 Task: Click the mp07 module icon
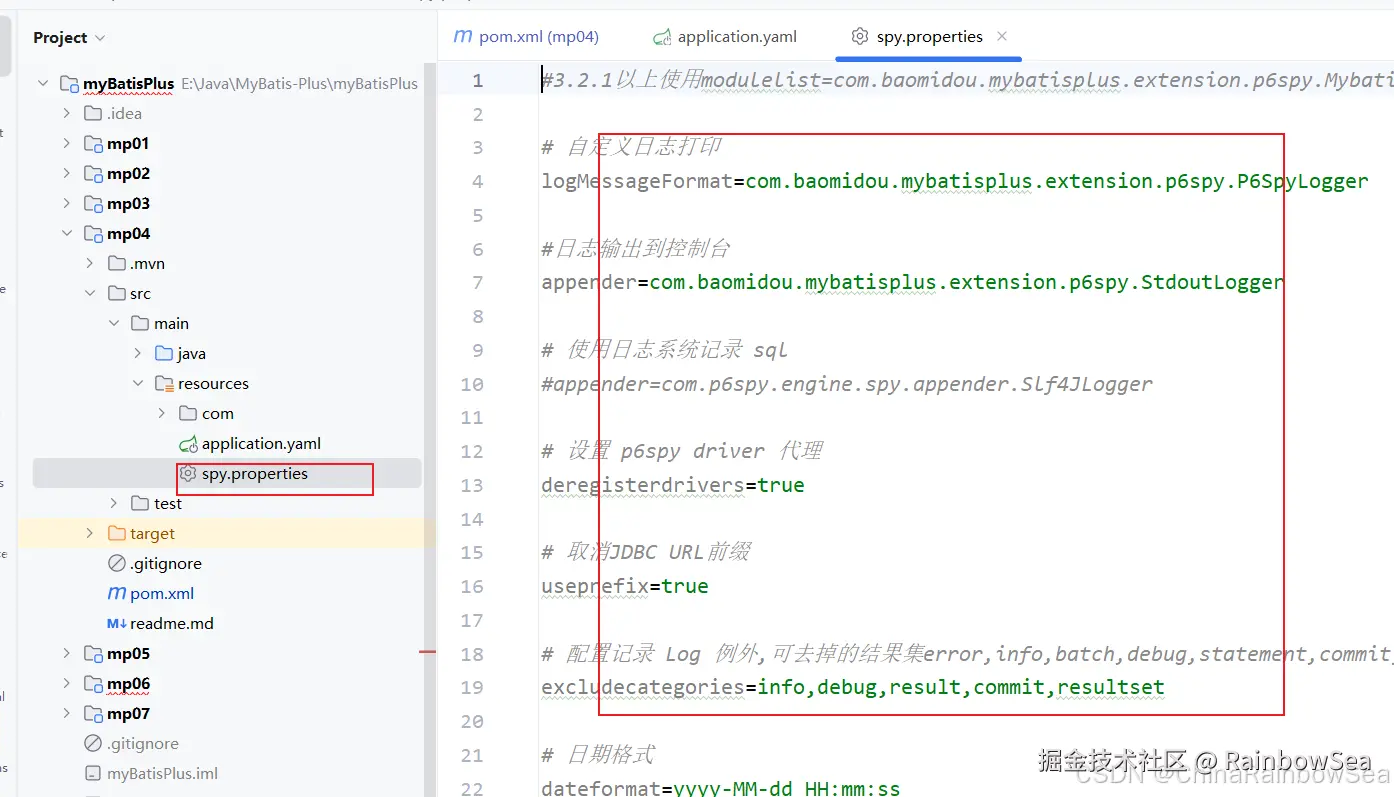click(93, 713)
